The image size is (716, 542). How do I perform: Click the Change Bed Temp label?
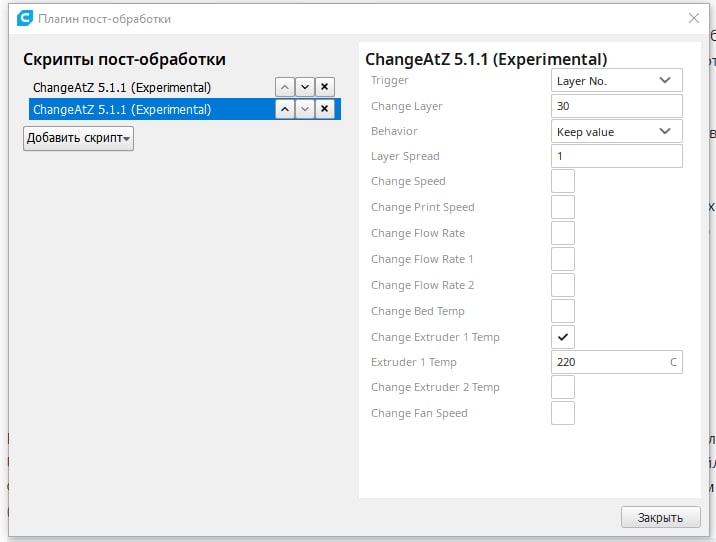pos(418,311)
